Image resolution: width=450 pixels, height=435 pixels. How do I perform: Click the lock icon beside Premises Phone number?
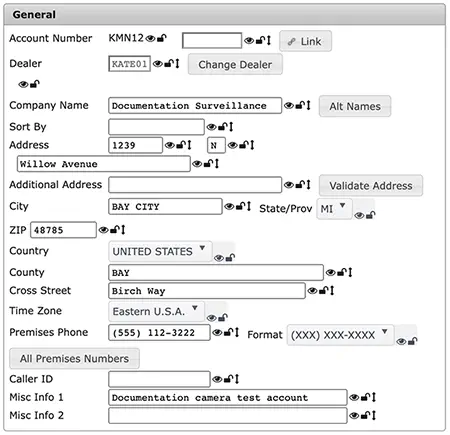coord(229,332)
